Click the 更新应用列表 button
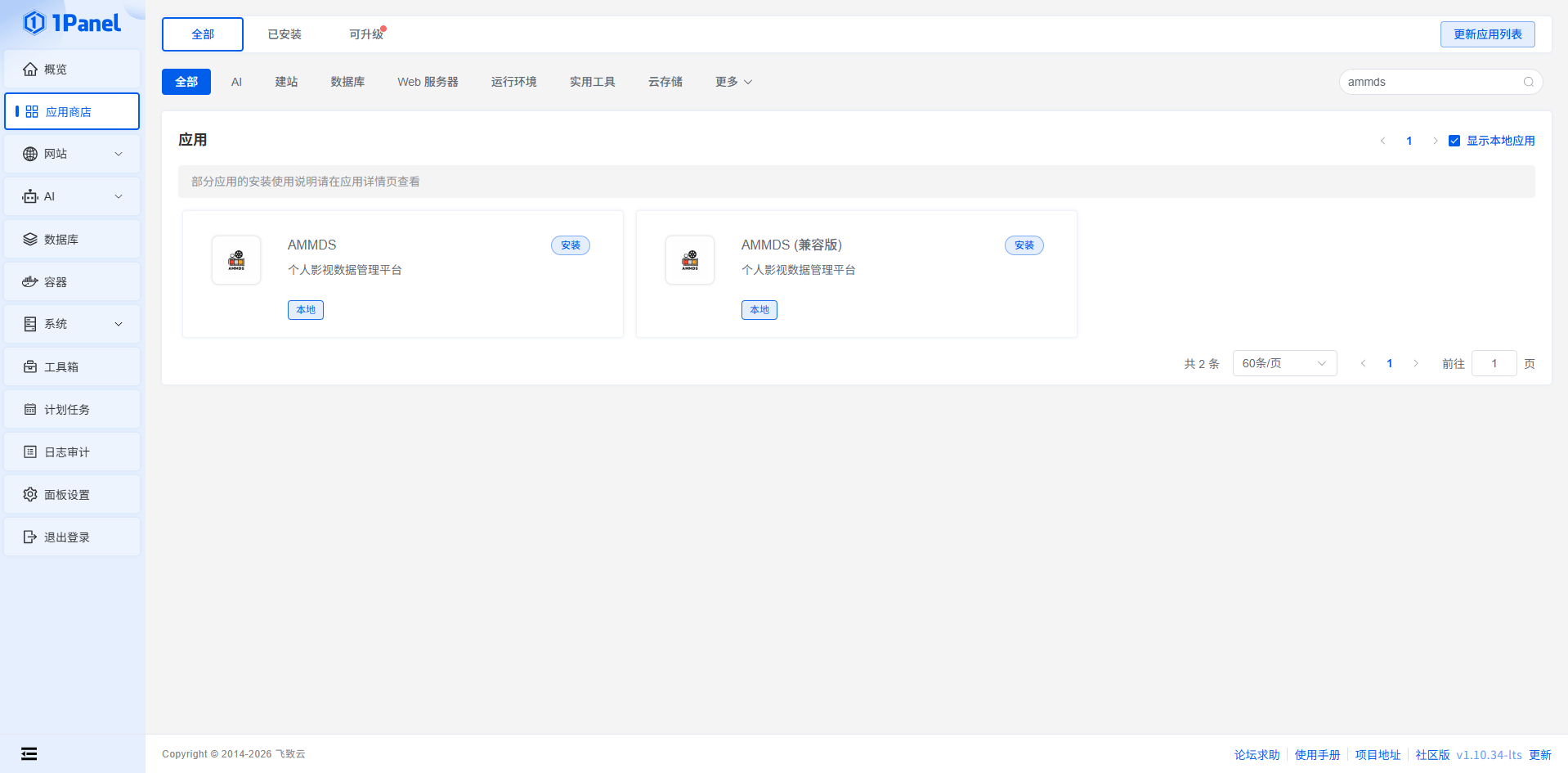This screenshot has width=1568, height=773. [x=1487, y=34]
